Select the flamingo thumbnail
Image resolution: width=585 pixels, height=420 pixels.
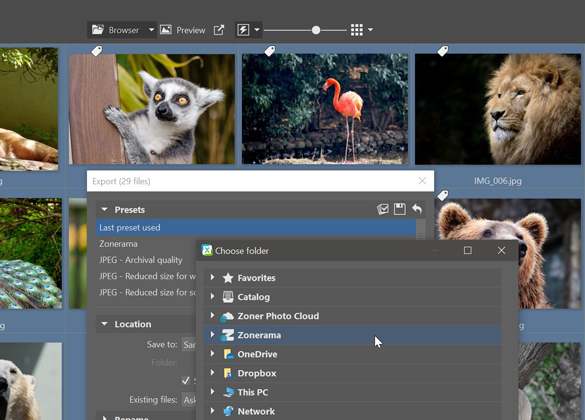325,109
